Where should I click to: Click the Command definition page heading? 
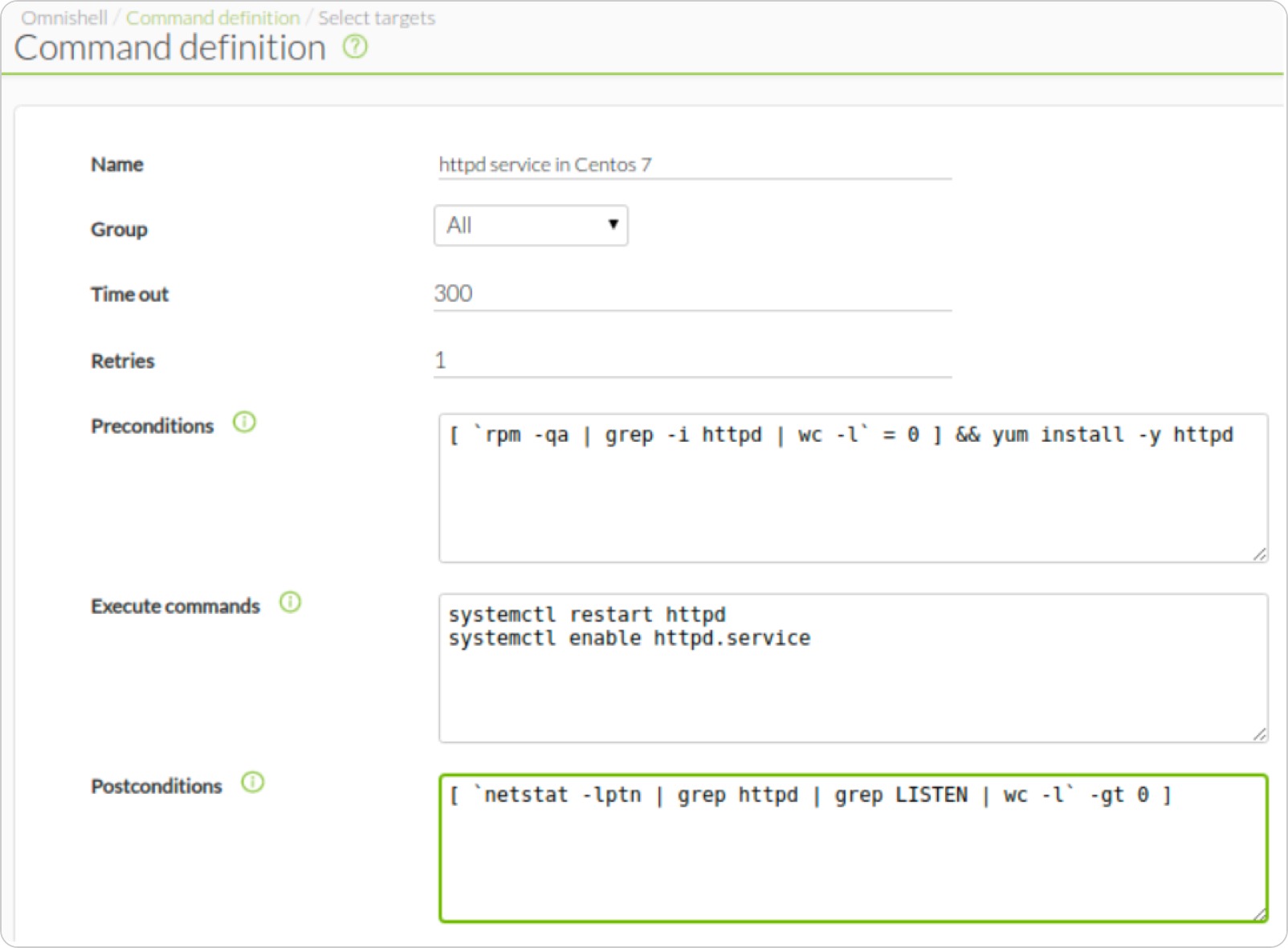170,48
